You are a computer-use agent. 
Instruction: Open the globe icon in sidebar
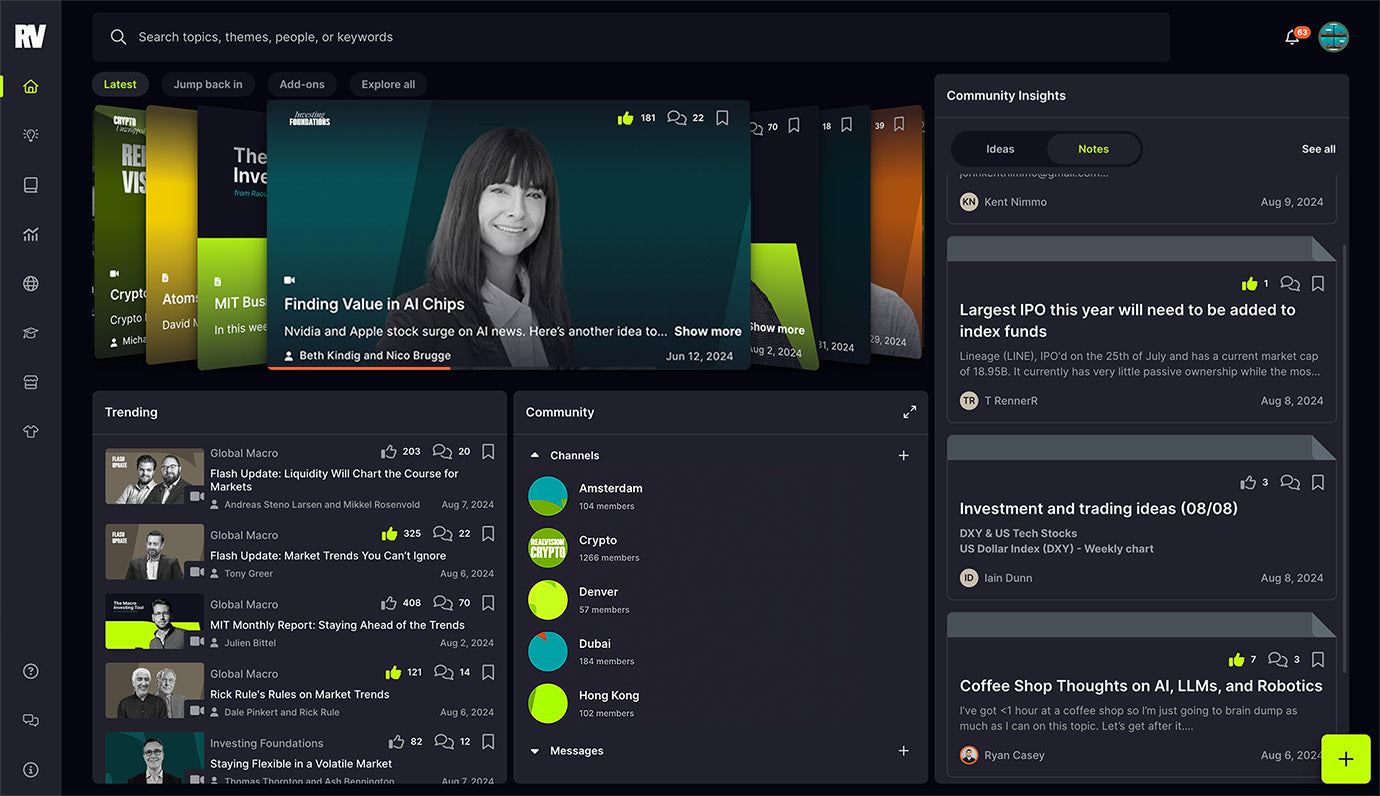[31, 284]
